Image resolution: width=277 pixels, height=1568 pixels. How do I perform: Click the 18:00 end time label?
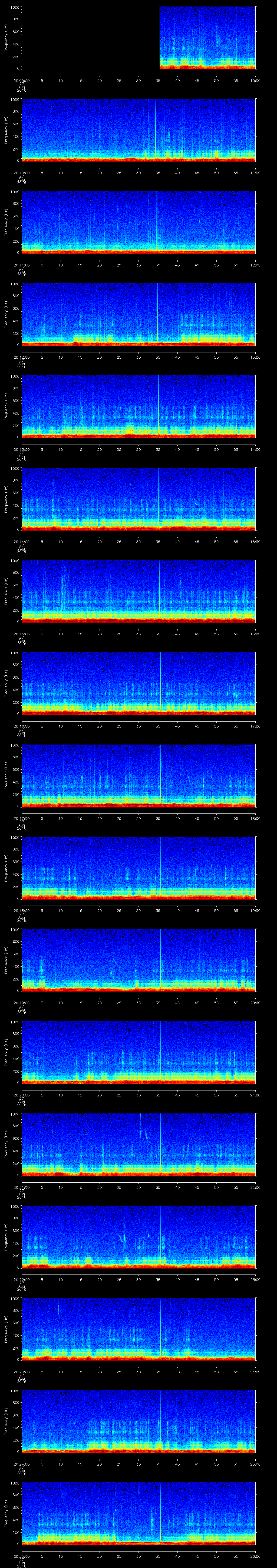click(x=255, y=818)
